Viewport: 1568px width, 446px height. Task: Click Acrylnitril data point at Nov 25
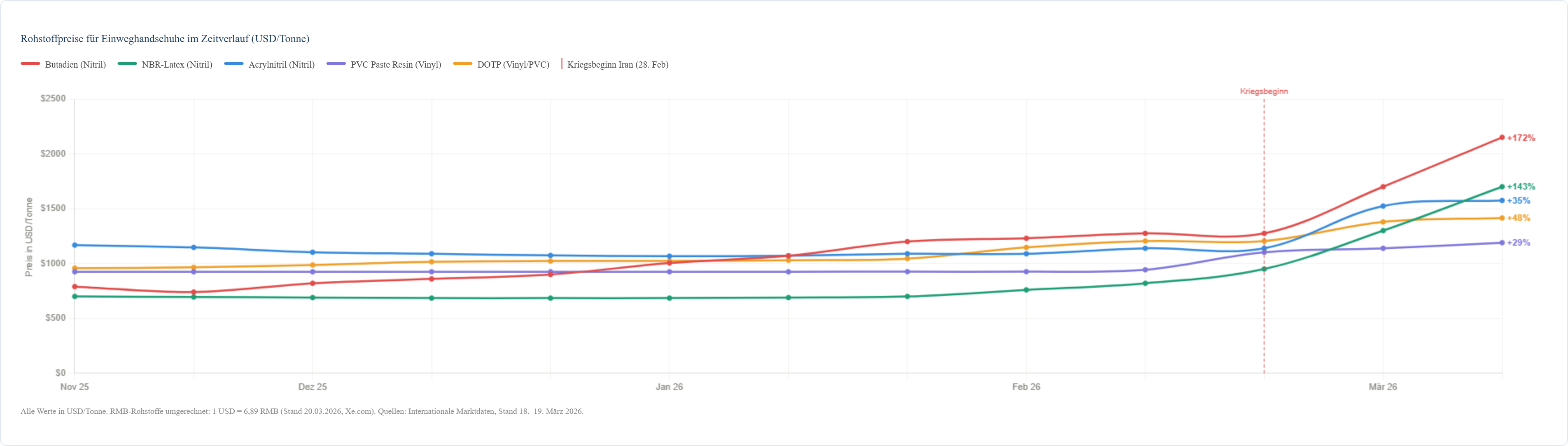75,245
